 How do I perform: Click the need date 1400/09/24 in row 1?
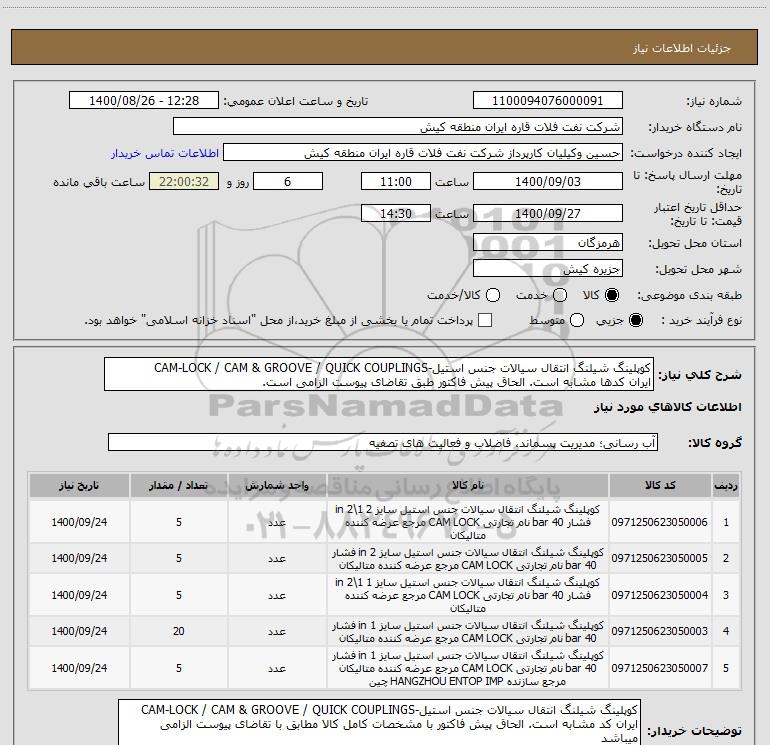(x=79, y=522)
